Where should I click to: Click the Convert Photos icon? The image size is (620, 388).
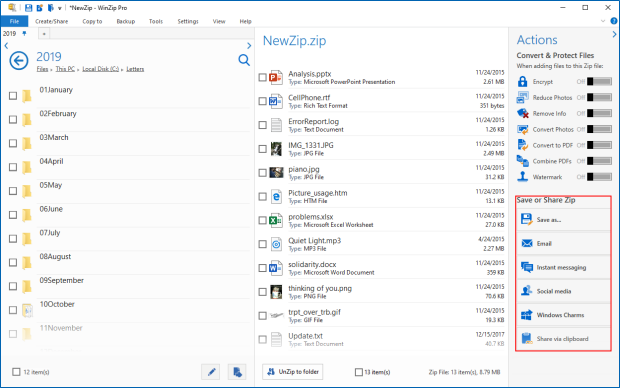(x=523, y=129)
